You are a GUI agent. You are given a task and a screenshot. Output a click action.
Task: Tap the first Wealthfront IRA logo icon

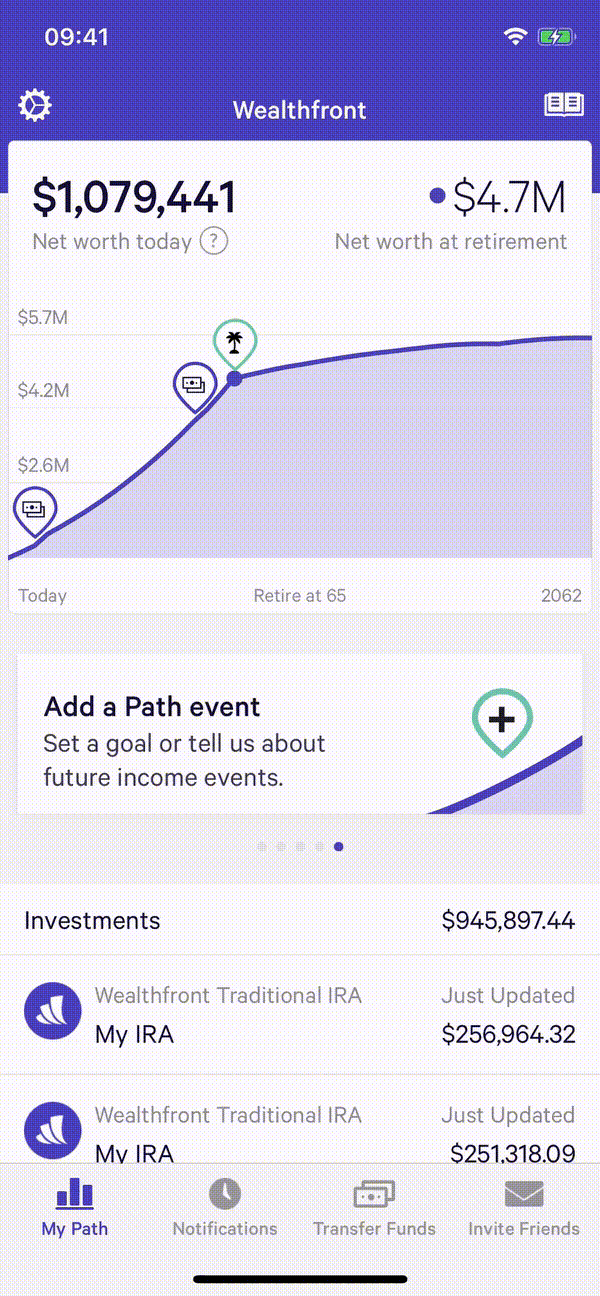click(x=52, y=1014)
